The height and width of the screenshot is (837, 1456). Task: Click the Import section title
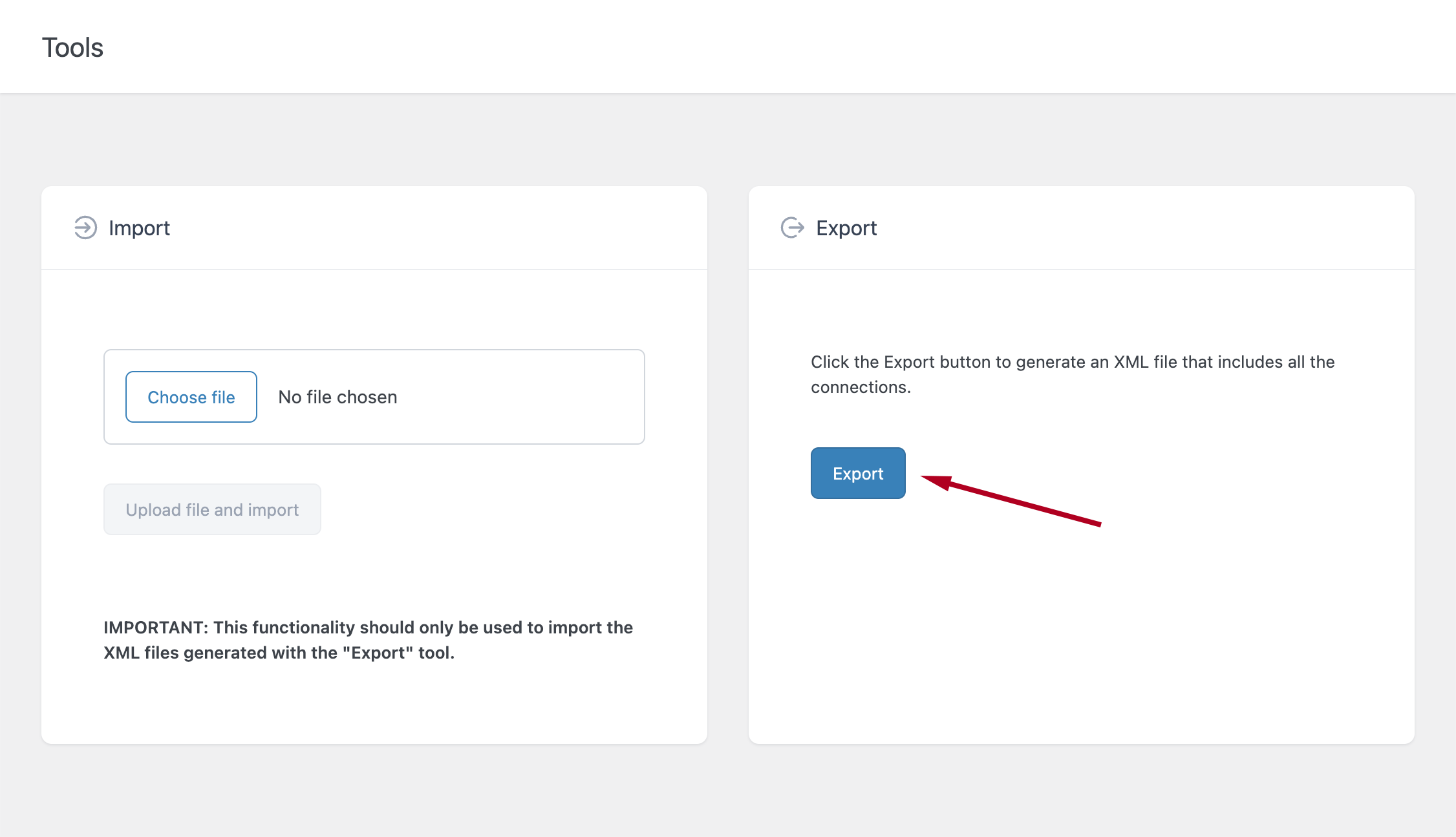140,228
